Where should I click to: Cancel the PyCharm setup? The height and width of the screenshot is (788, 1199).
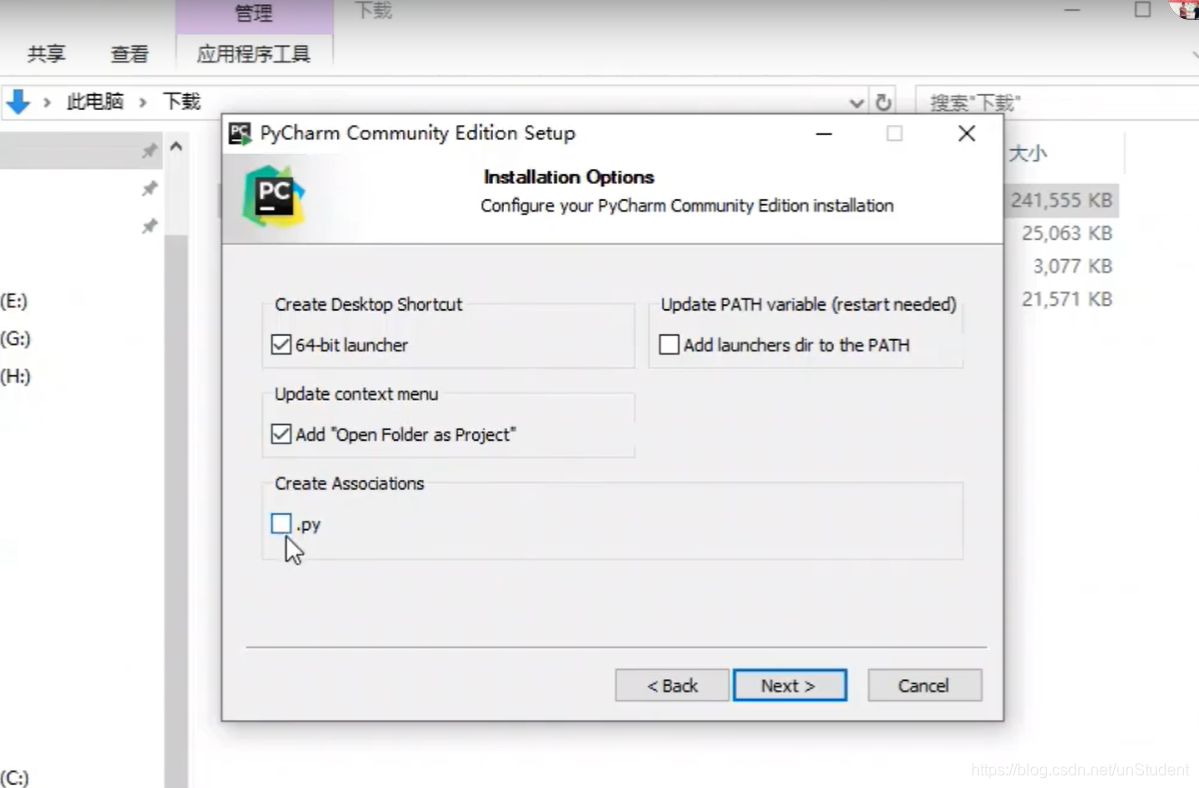coord(924,686)
